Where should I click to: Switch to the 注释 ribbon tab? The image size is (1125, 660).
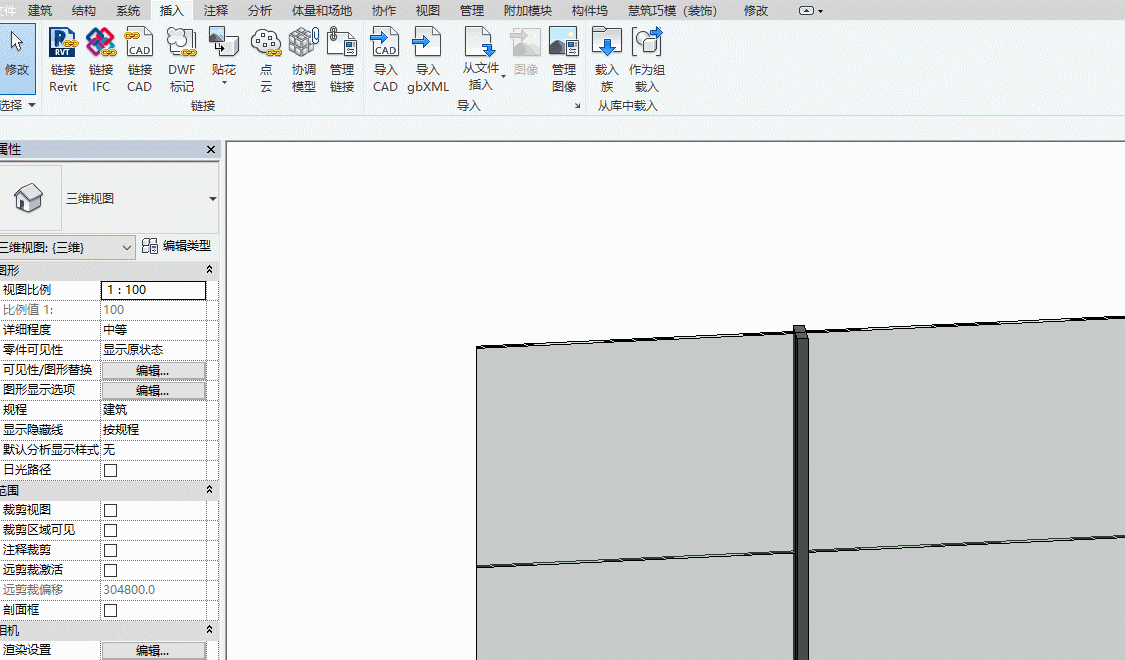[x=216, y=11]
